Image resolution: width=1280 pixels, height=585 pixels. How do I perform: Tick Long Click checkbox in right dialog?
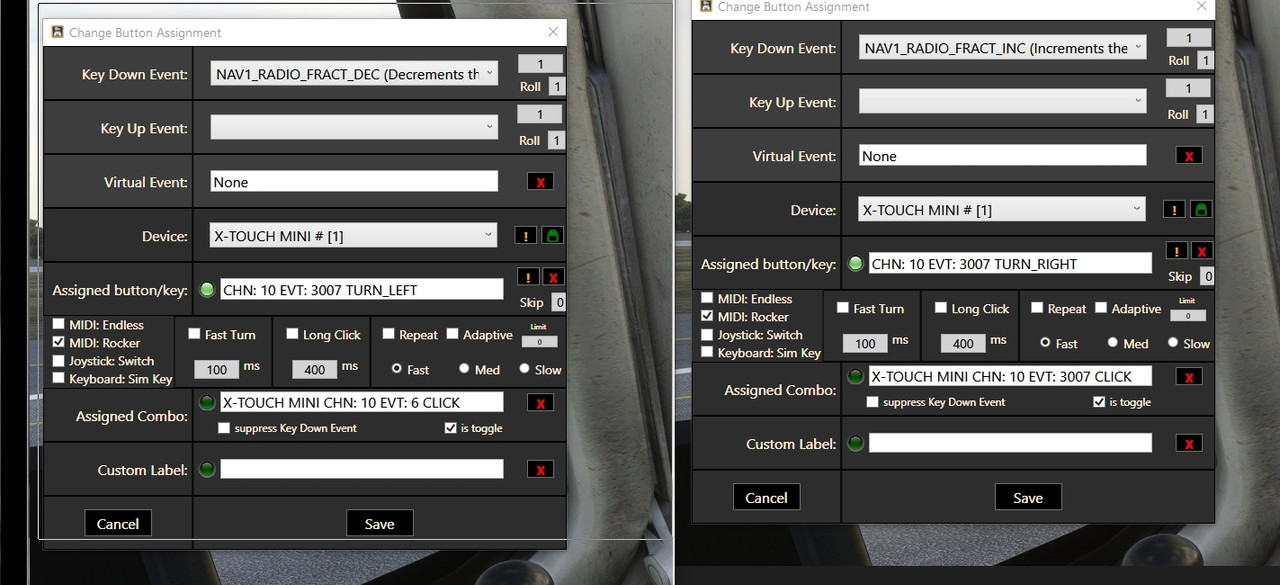(941, 309)
